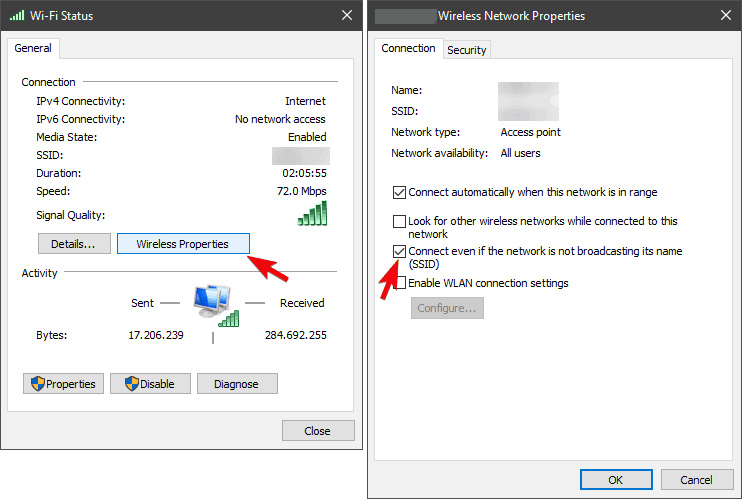This screenshot has height=499, width=742.
Task: Run Diagnose on the Wi-Fi connection
Action: click(237, 383)
